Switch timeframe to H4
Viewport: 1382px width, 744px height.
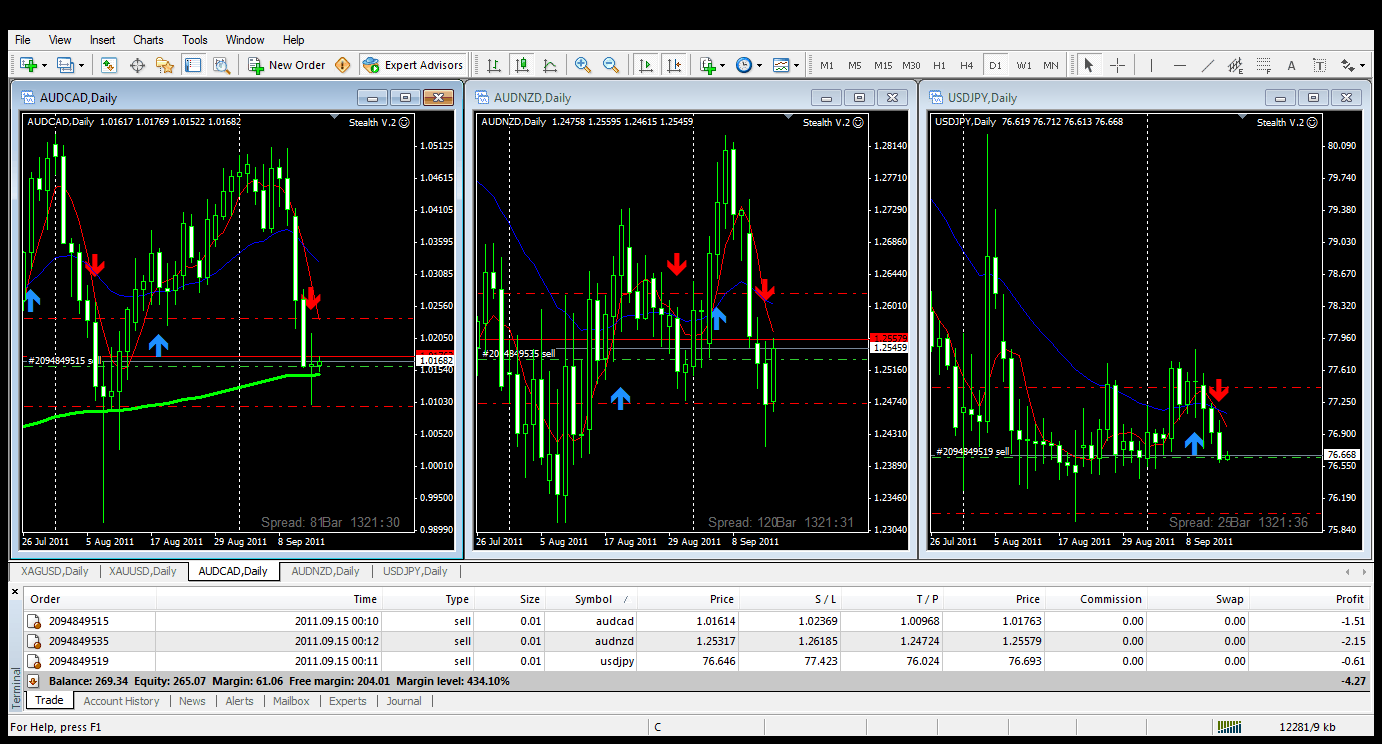[x=967, y=65]
